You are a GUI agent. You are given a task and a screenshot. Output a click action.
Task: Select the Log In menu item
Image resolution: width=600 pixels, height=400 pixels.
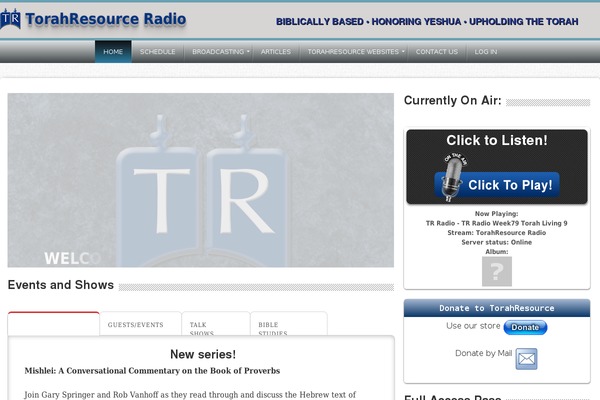[486, 51]
